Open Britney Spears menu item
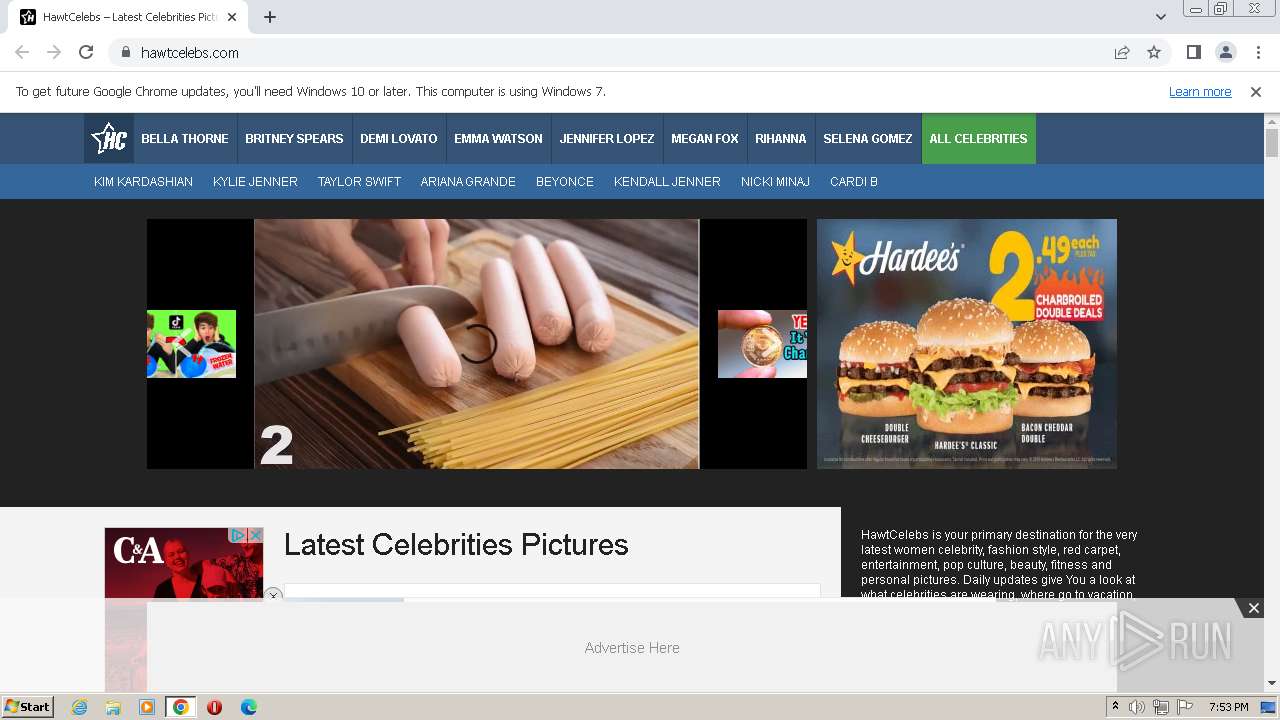This screenshot has width=1280, height=720. pos(294,139)
